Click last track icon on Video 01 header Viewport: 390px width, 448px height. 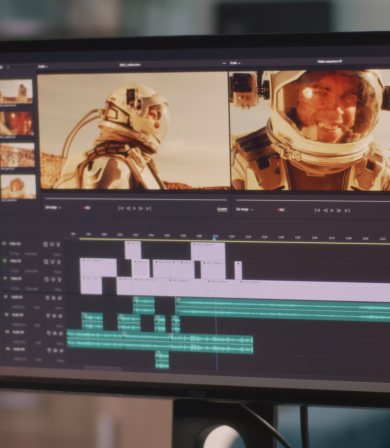pos(60,280)
